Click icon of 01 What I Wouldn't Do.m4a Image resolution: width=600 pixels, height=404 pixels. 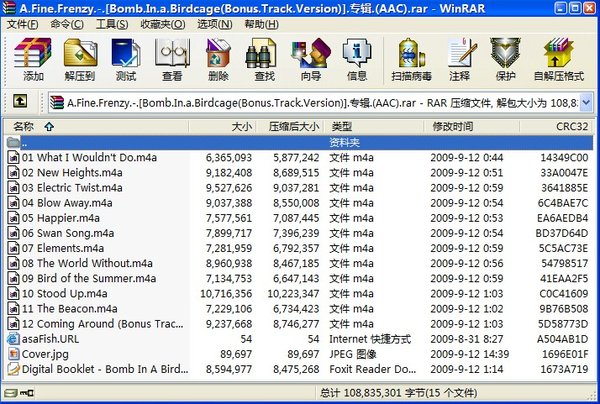point(13,157)
